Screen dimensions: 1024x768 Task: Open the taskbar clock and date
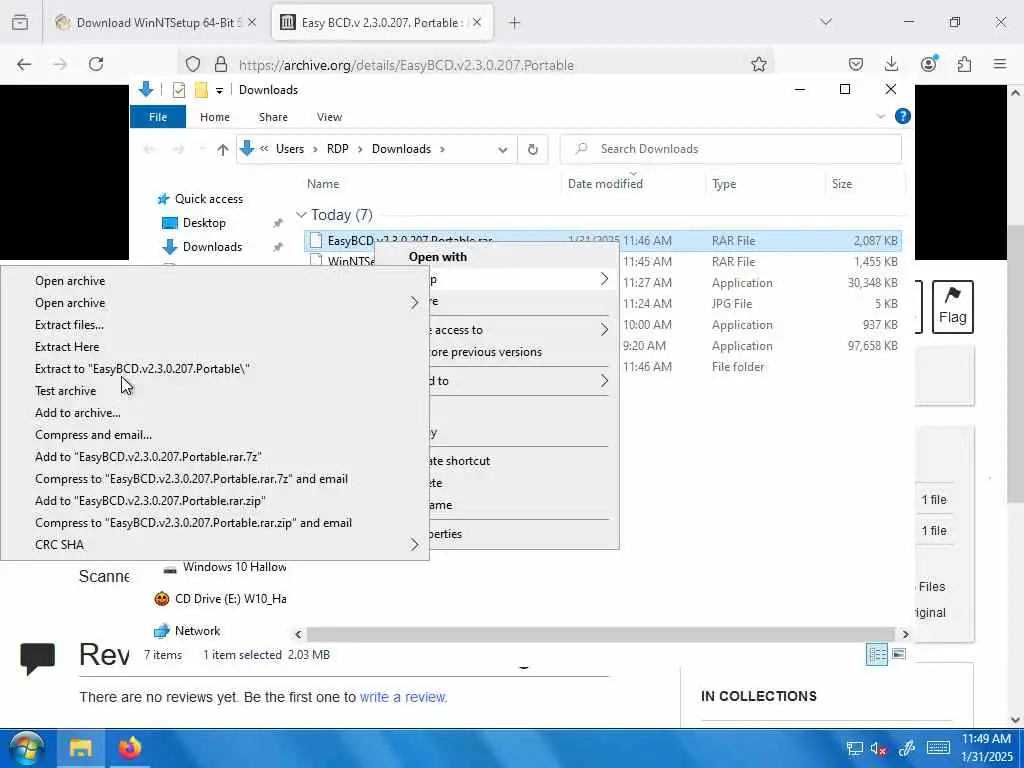[986, 748]
